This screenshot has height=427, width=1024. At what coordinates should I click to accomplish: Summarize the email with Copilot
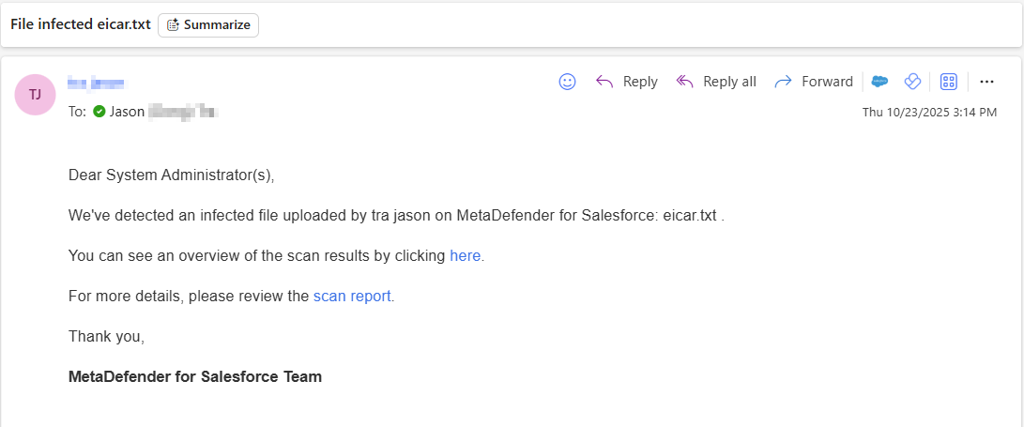point(208,25)
